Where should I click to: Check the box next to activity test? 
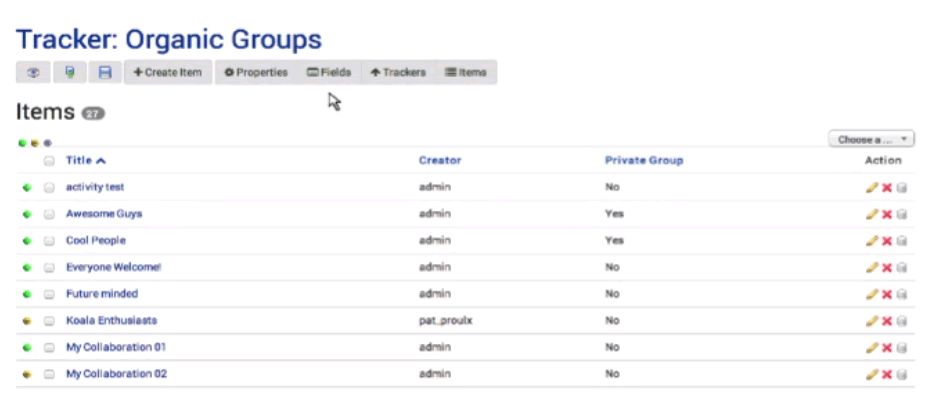[49, 188]
